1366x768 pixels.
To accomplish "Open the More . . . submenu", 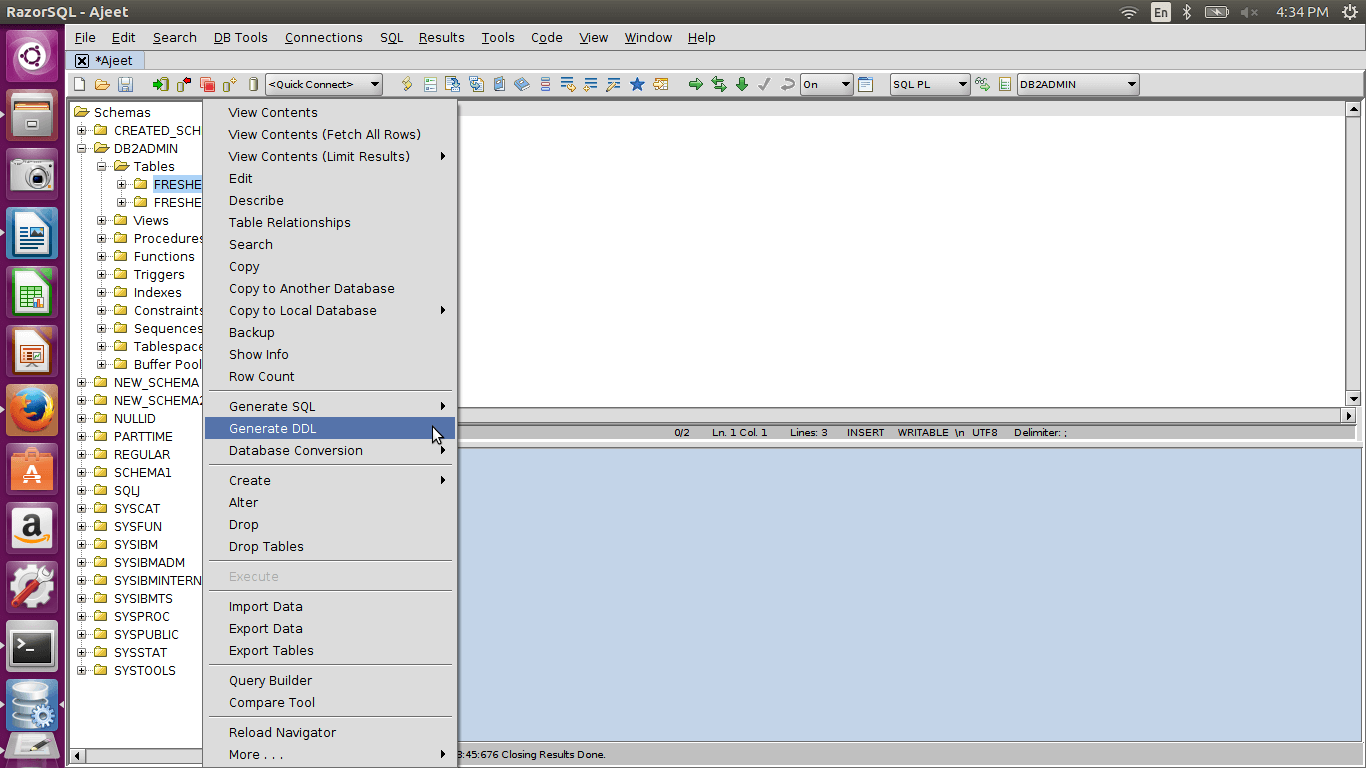I will (329, 755).
